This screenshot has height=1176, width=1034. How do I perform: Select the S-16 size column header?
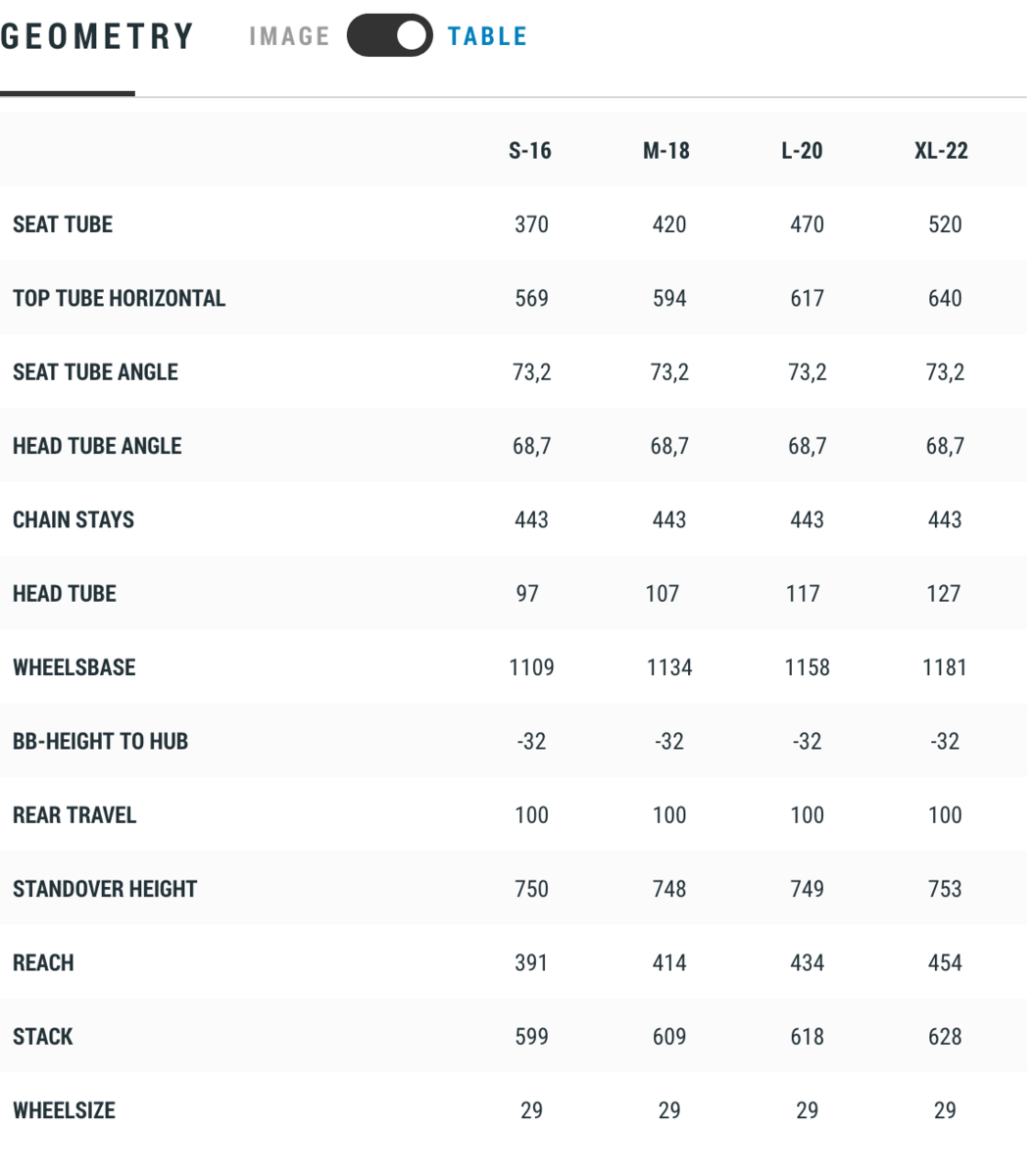530,151
